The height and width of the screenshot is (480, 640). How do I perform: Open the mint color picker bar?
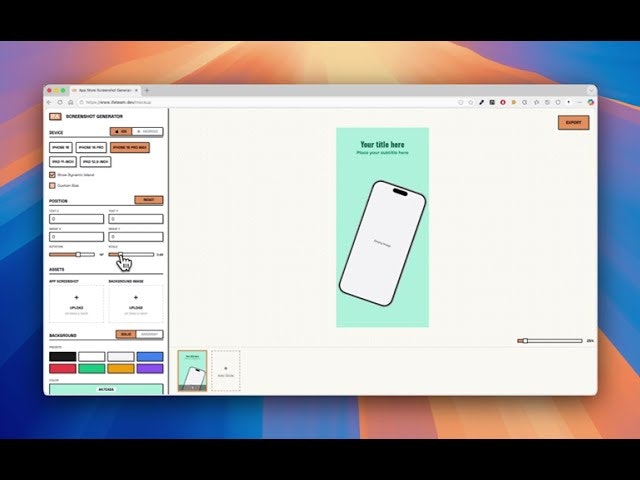coord(106,389)
